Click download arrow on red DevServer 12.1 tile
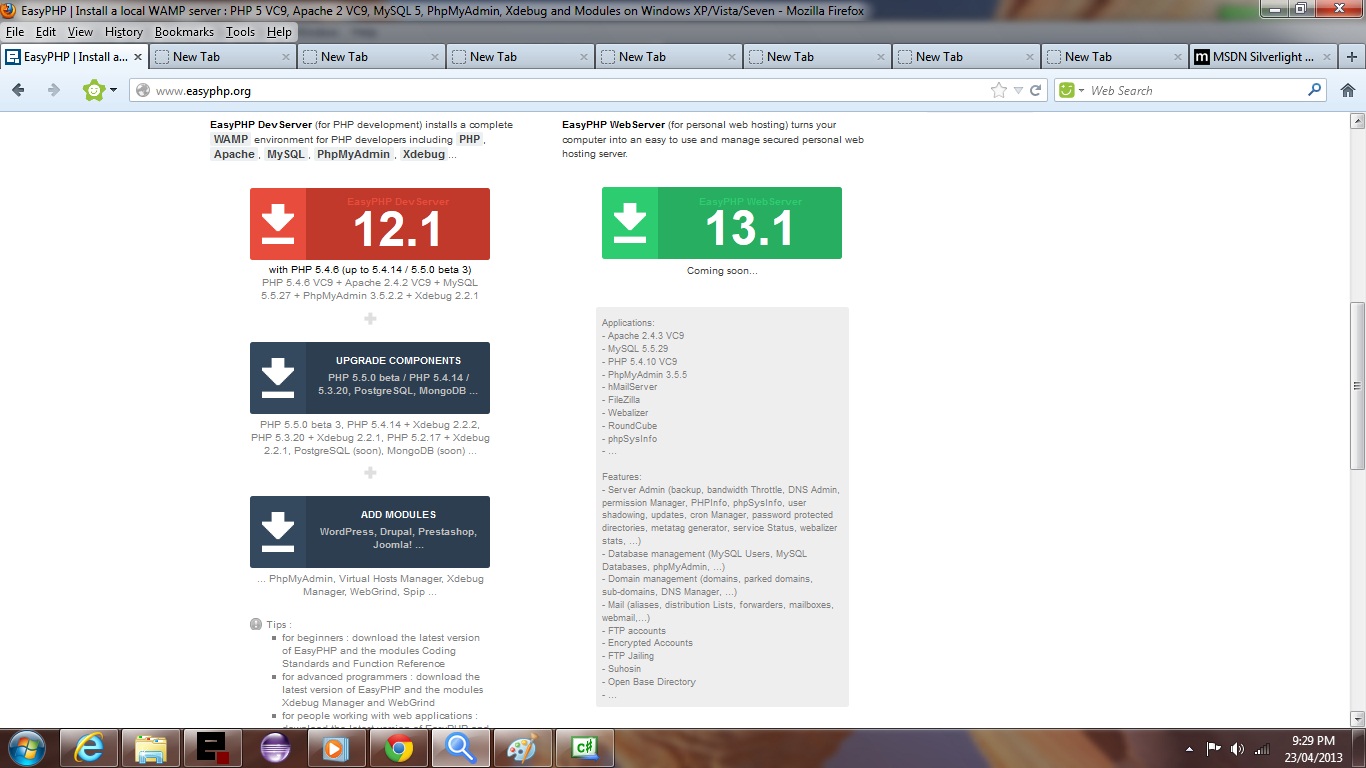Screen dimensions: 1366x768 click(278, 224)
